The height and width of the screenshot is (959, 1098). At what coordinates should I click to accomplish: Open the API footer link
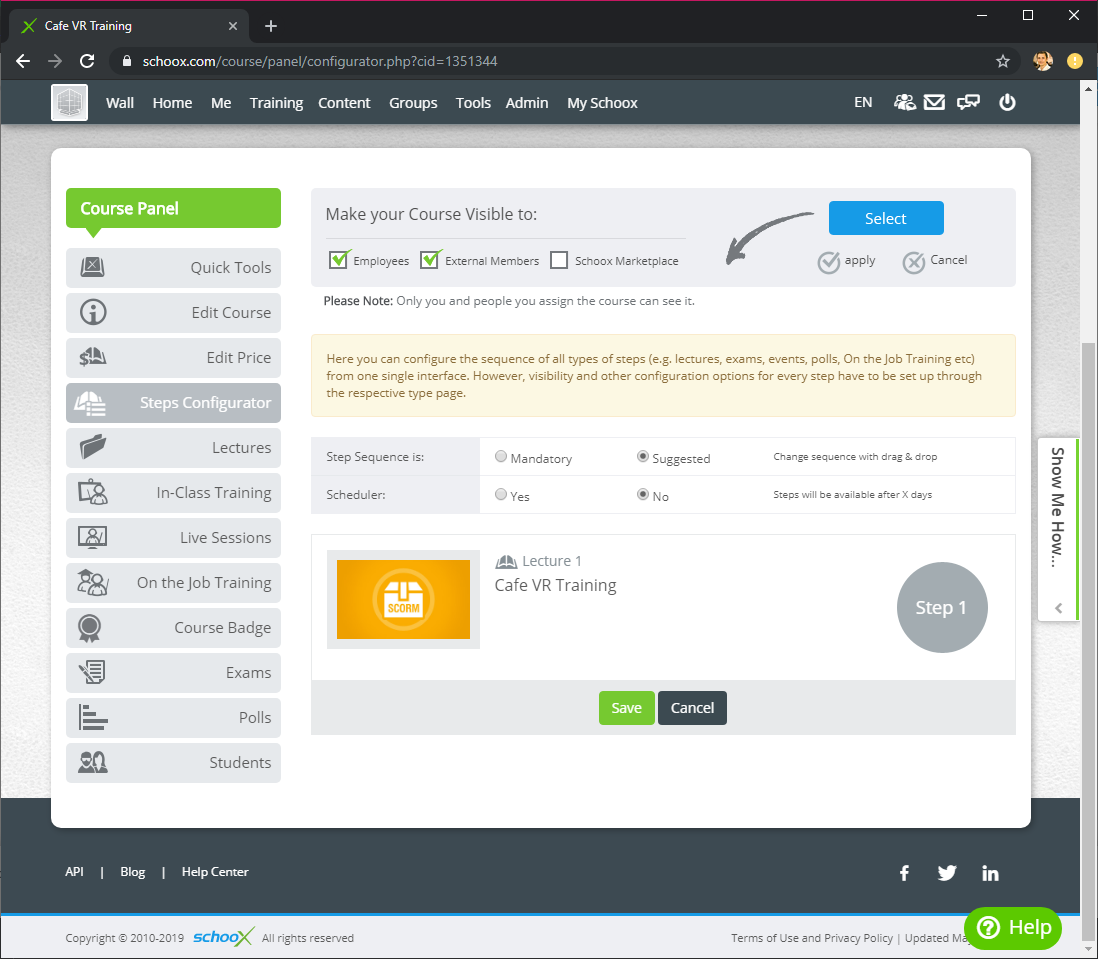point(74,872)
